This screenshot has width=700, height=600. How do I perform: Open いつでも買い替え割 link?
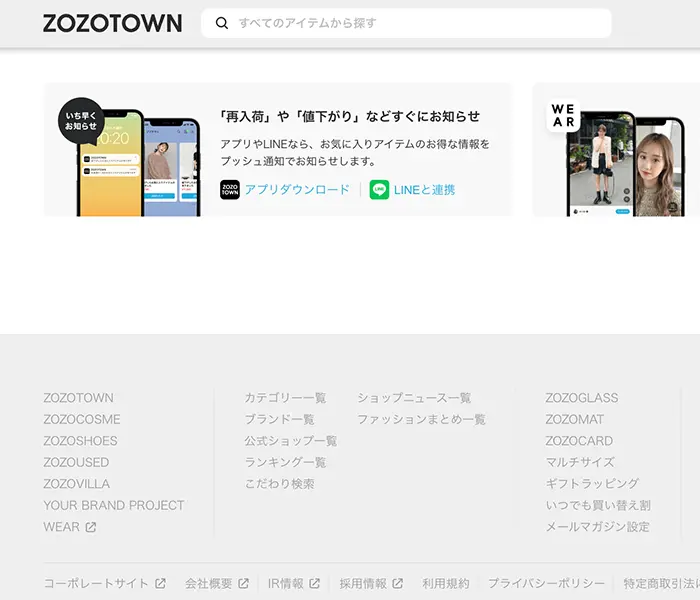tap(598, 505)
